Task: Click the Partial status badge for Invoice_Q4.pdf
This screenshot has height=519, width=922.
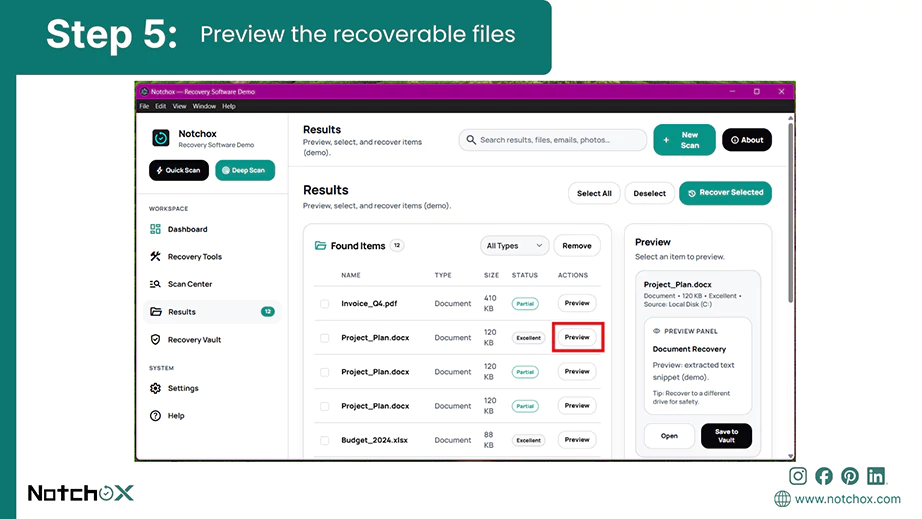Action: click(x=525, y=304)
